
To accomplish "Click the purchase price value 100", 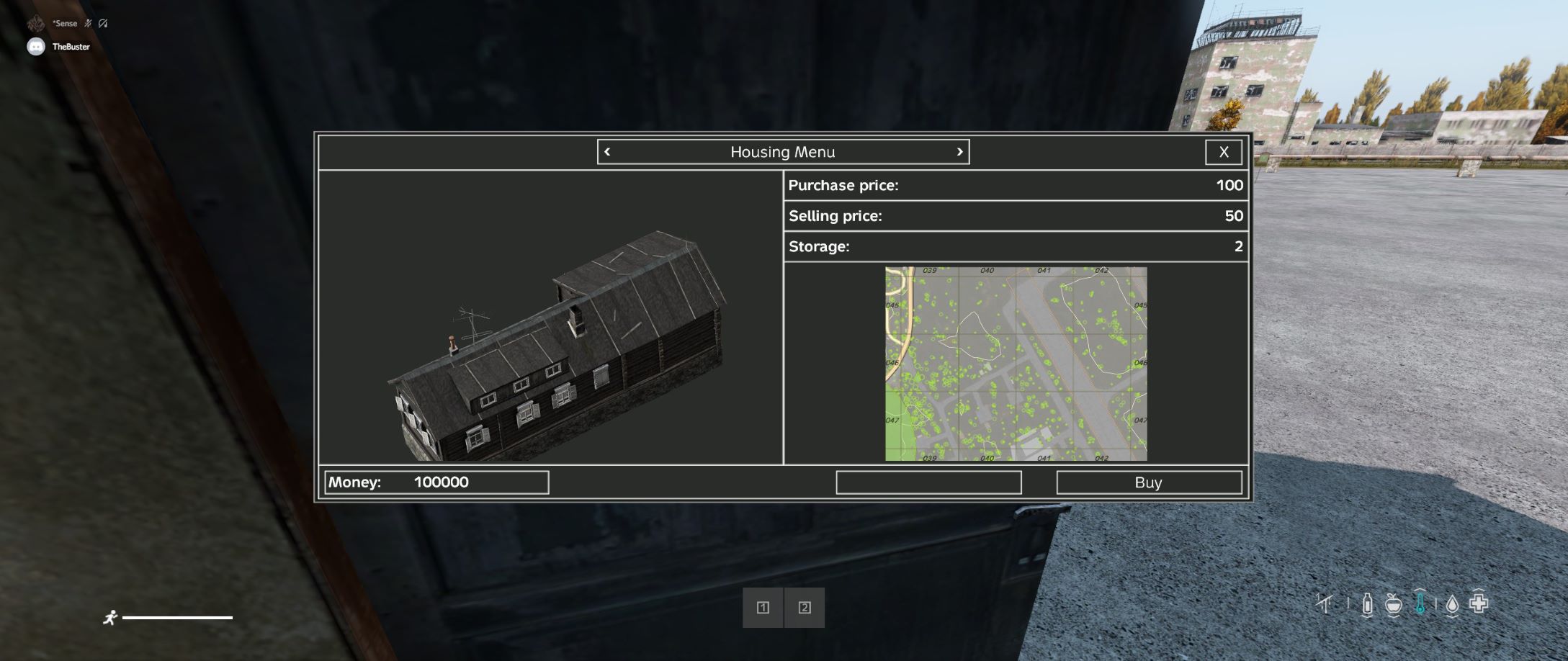I will [x=1229, y=185].
